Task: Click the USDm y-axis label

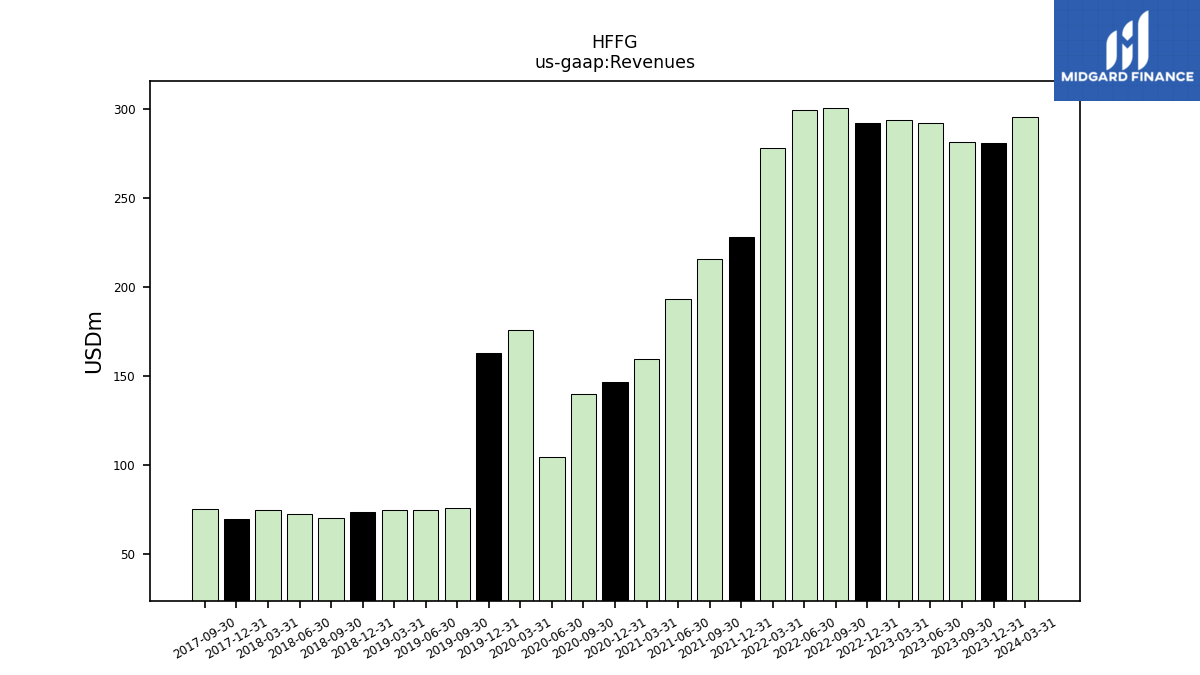Action: 94,342
